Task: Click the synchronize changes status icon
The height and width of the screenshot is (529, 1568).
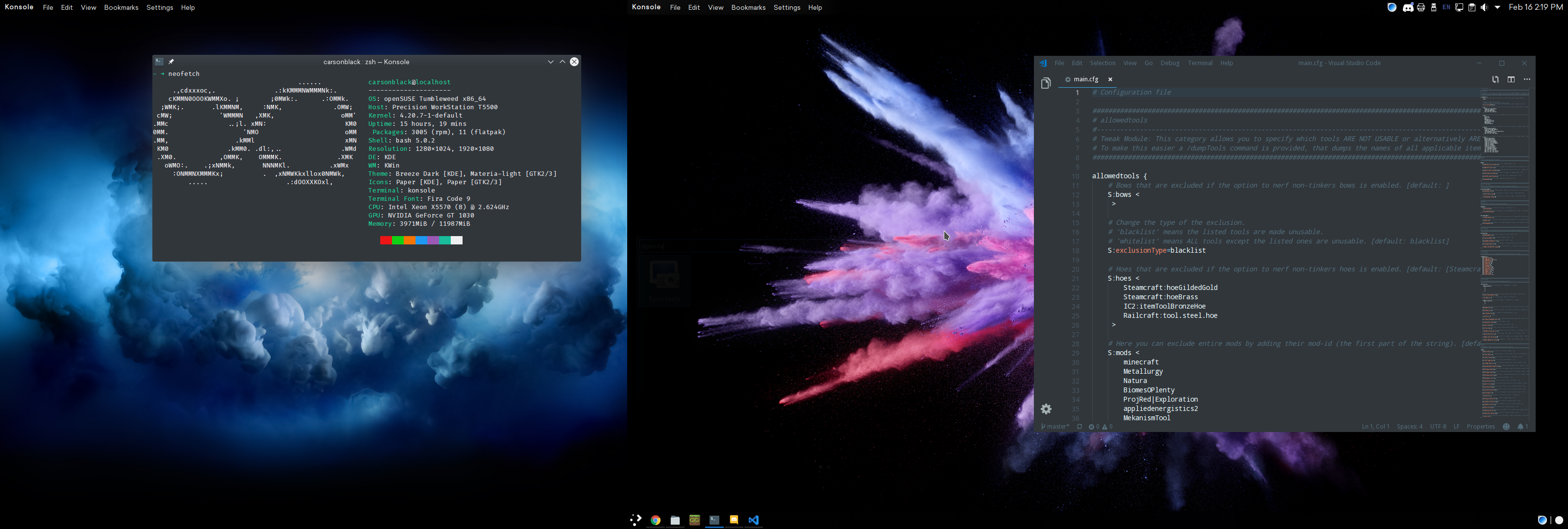Action: point(1079,427)
